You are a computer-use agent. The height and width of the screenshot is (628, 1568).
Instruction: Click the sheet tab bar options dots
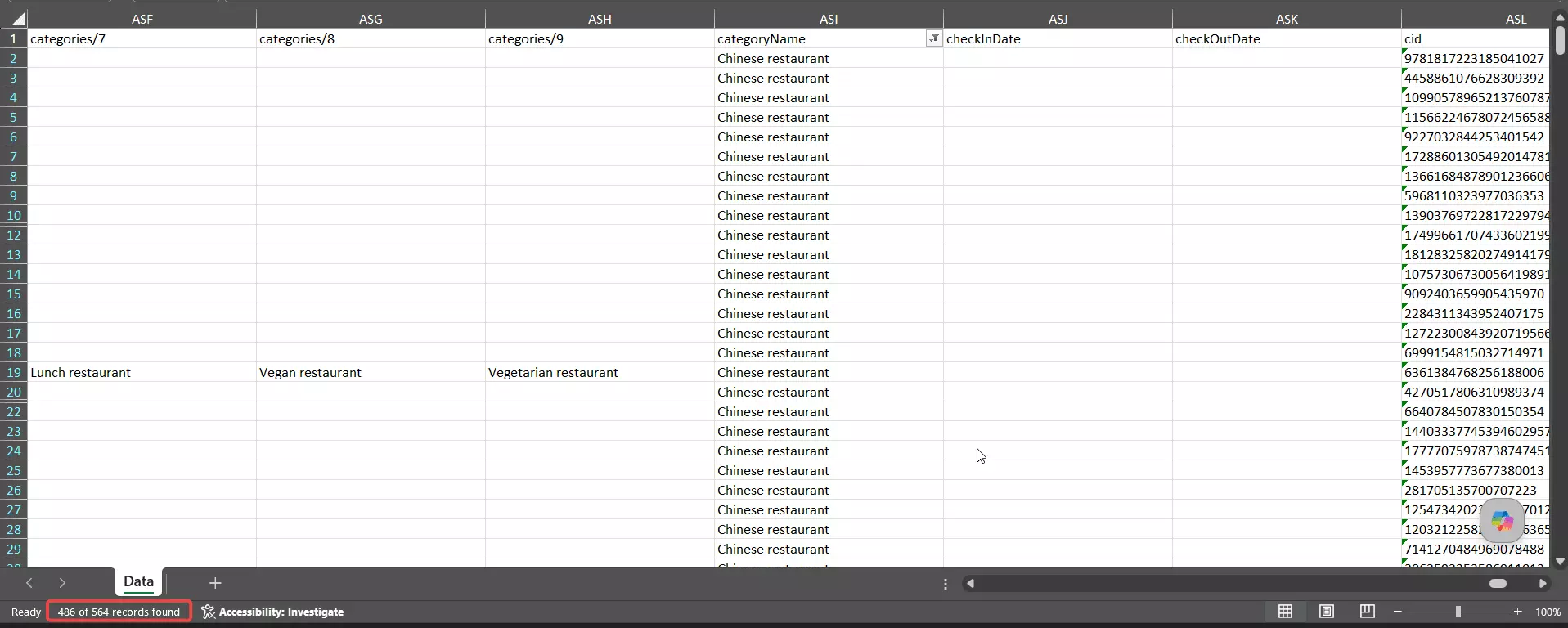[946, 584]
